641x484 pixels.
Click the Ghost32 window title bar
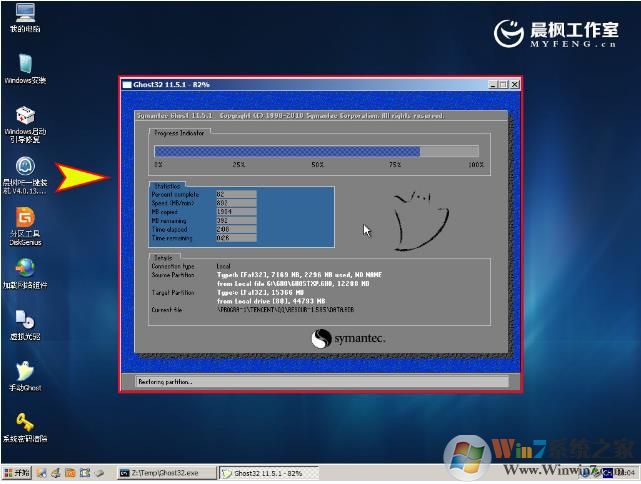(300, 85)
